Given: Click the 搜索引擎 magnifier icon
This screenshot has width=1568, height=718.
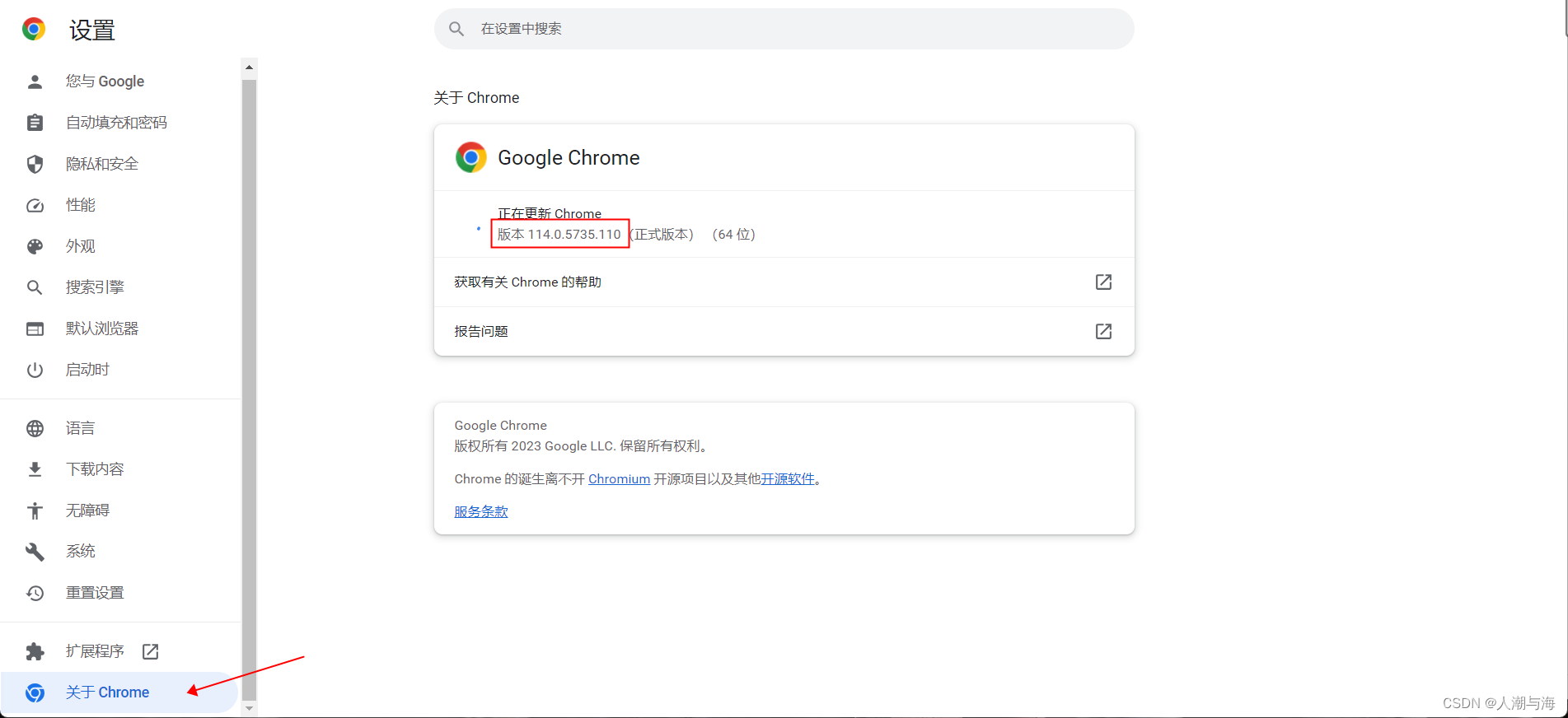Looking at the screenshot, I should (x=35, y=287).
